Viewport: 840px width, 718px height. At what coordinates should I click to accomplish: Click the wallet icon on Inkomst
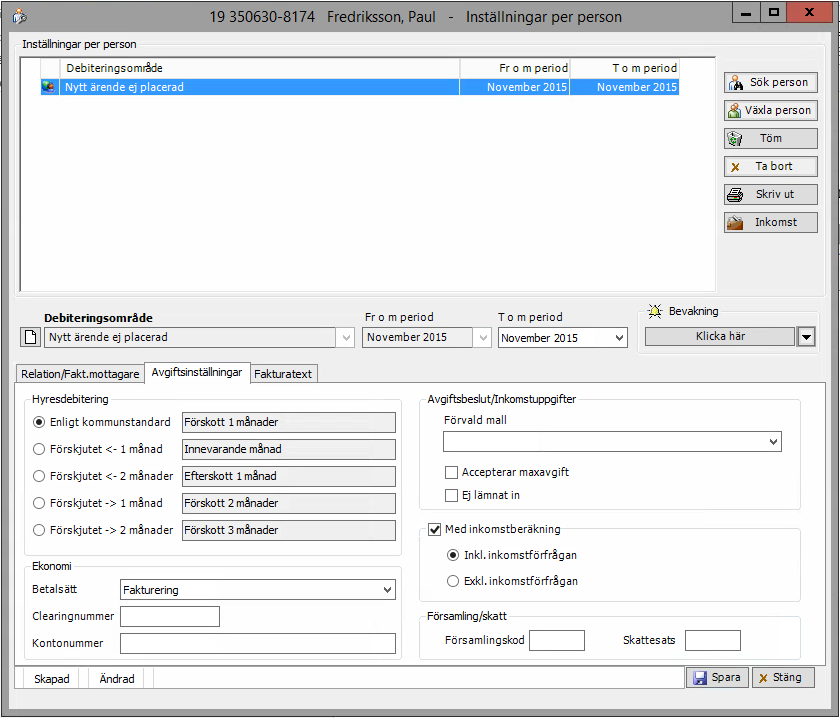point(735,222)
